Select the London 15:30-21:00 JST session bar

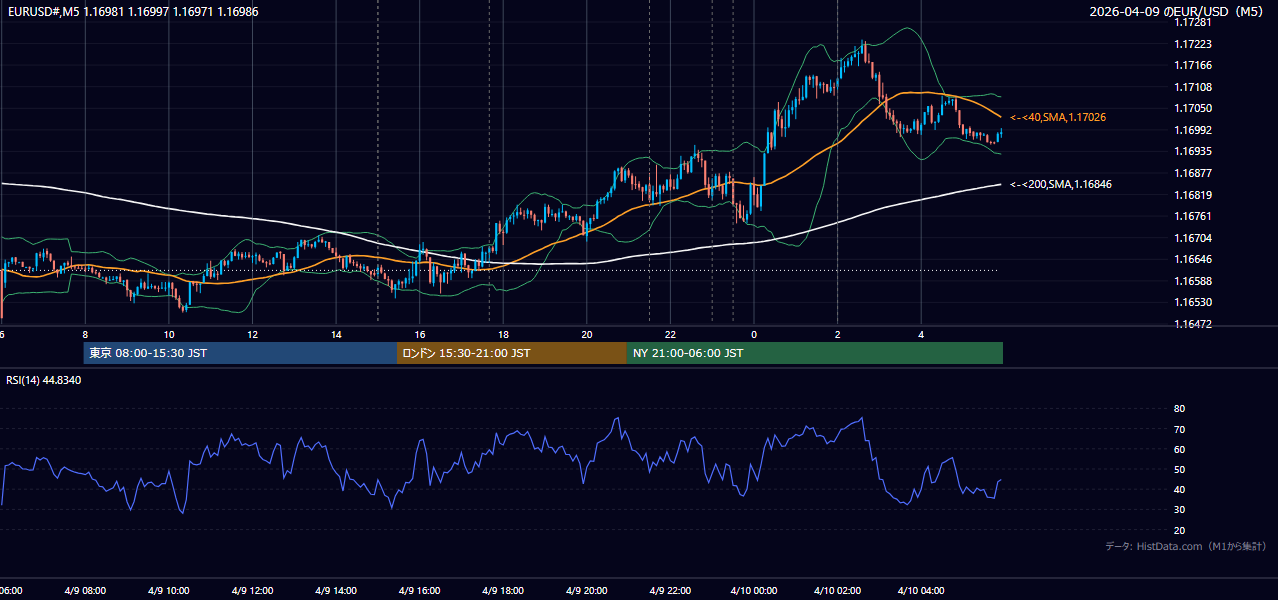click(512, 353)
